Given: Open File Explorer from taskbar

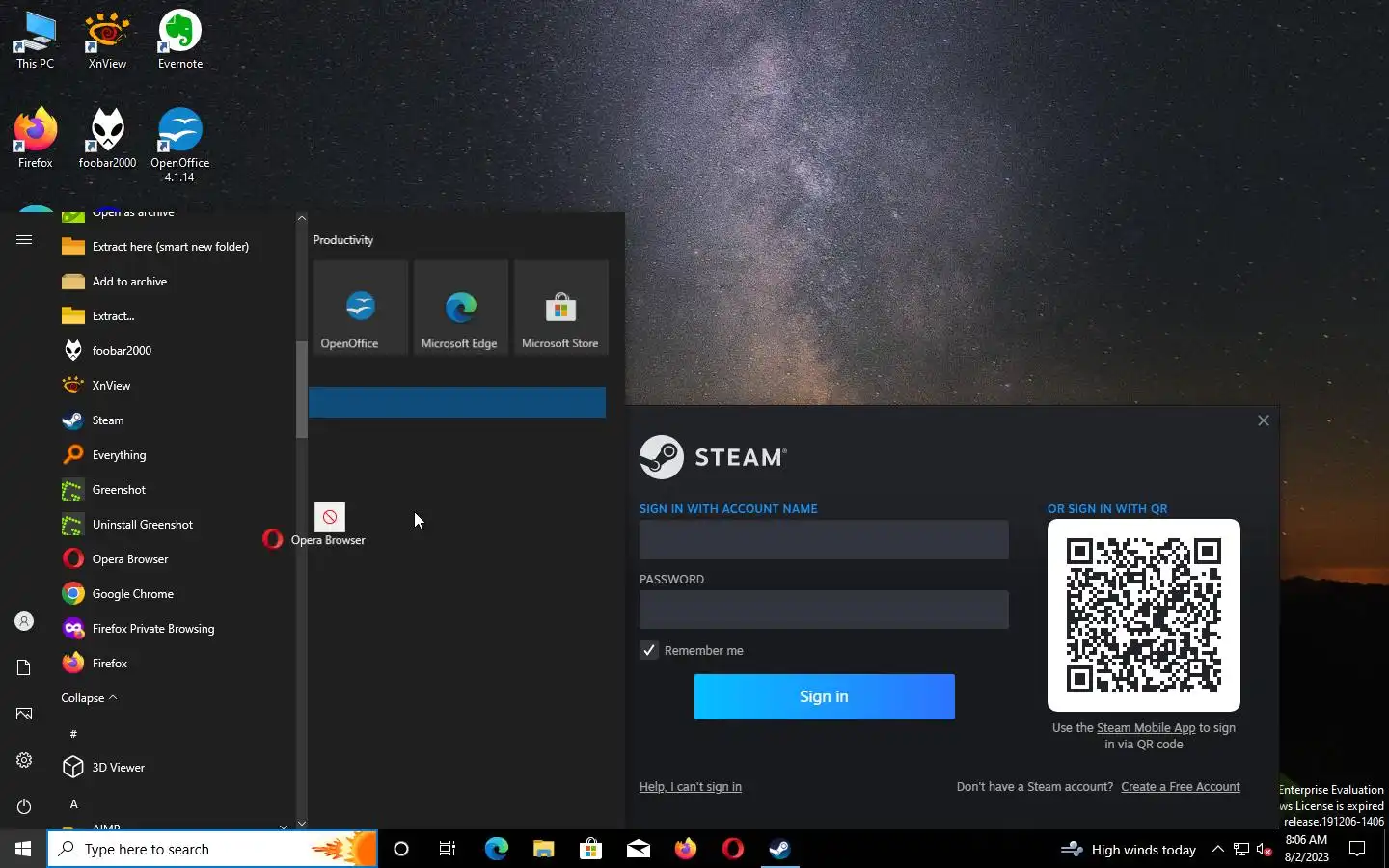Looking at the screenshot, I should (543, 850).
